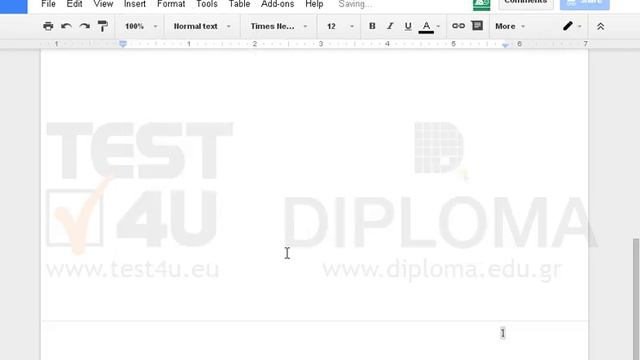Insert a link with the link icon
The height and width of the screenshot is (360, 640).
click(x=458, y=26)
